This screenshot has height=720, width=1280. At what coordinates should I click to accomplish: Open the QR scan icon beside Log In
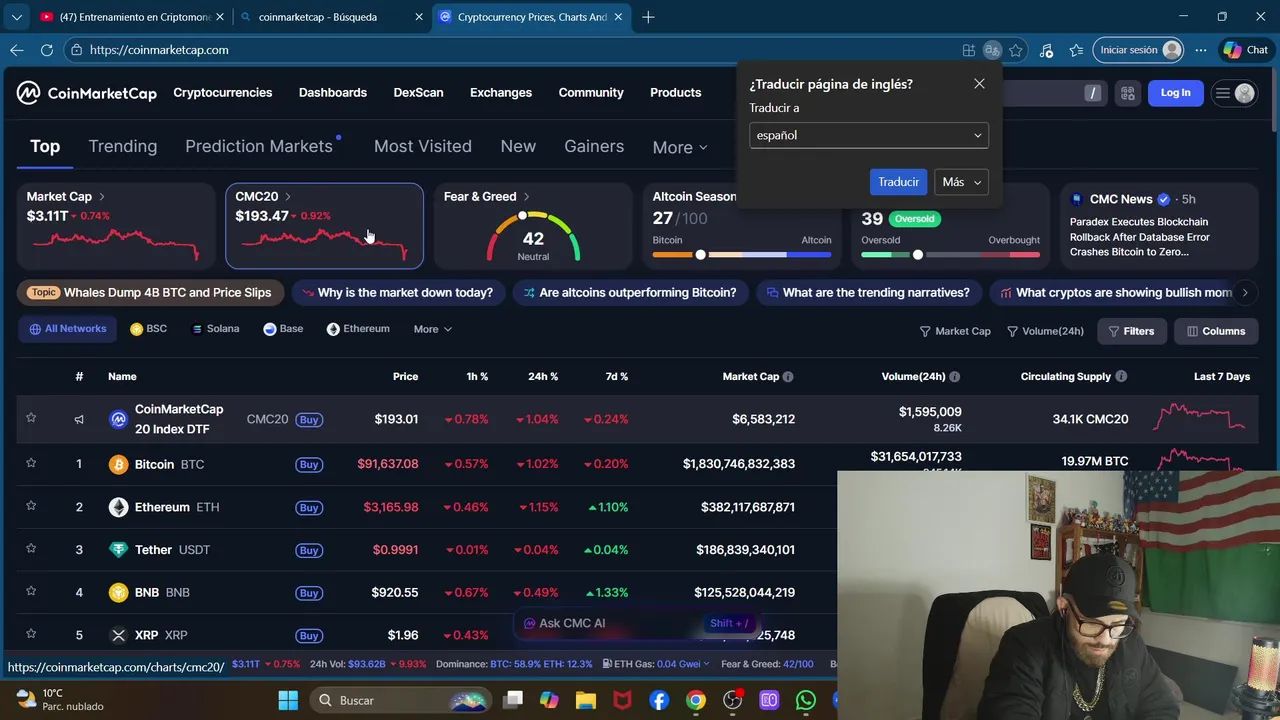click(x=1128, y=93)
